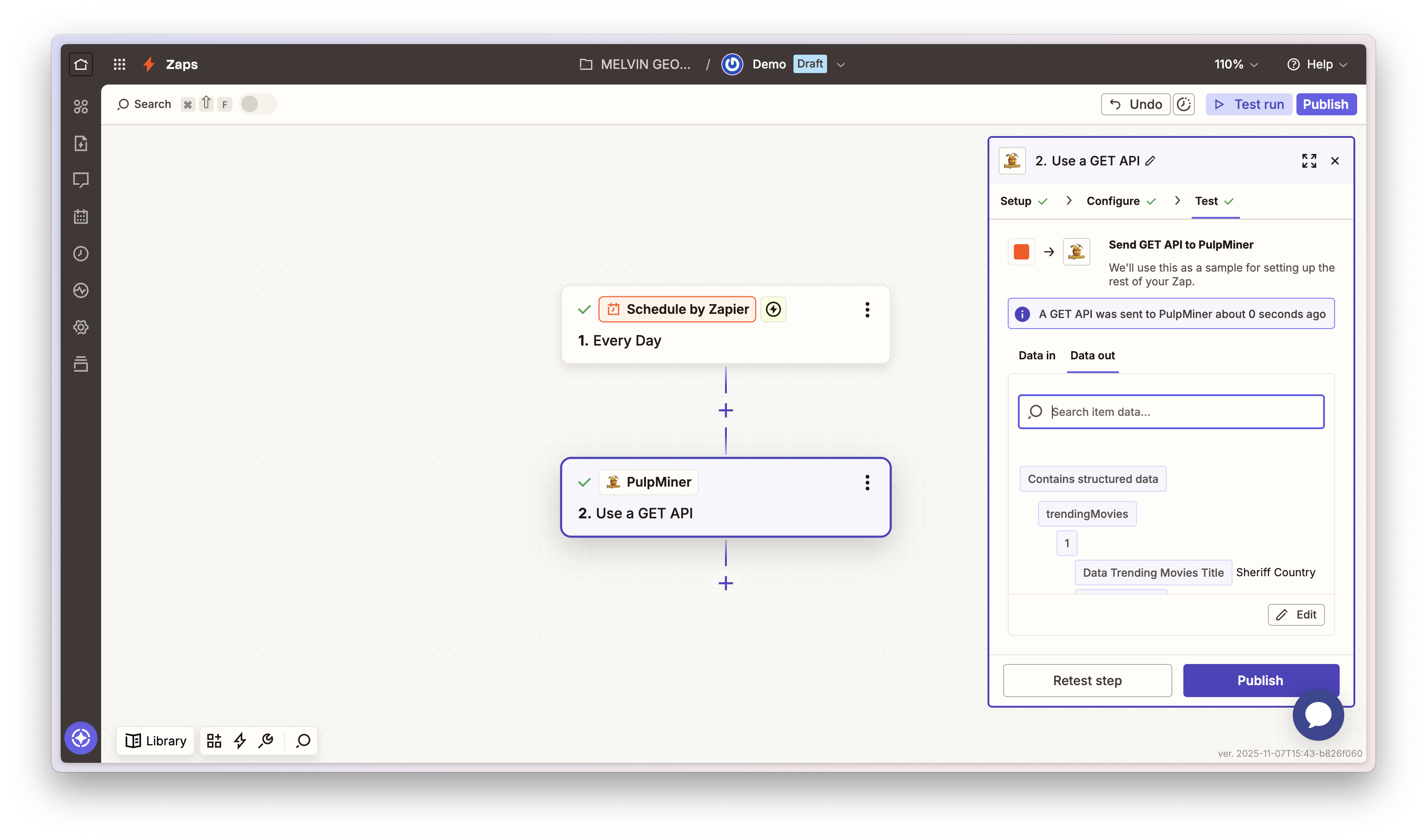This screenshot has width=1427, height=840.
Task: Select the history clock icon in the sidebar
Action: coord(81,254)
